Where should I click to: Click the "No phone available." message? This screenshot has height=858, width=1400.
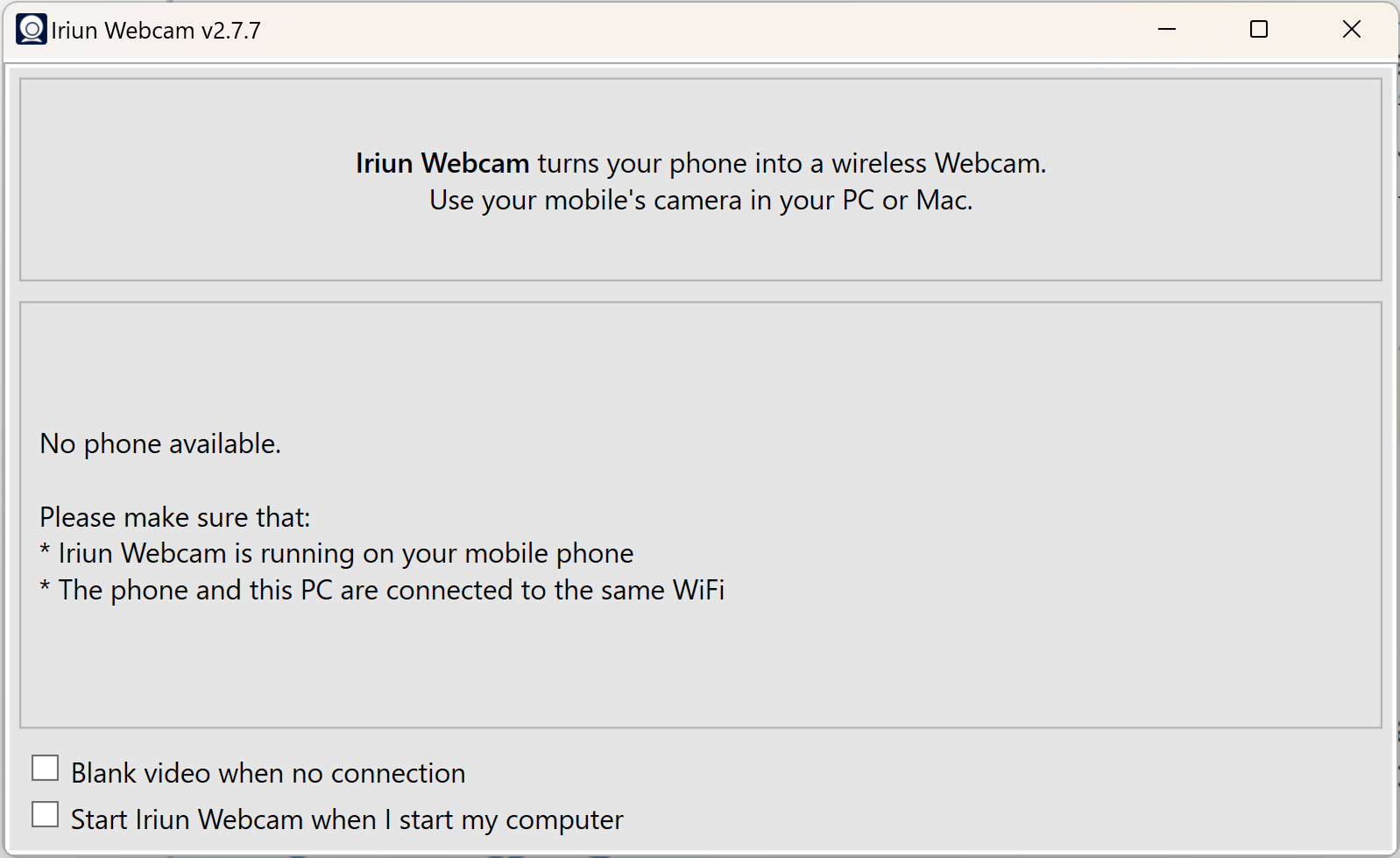[x=159, y=443]
